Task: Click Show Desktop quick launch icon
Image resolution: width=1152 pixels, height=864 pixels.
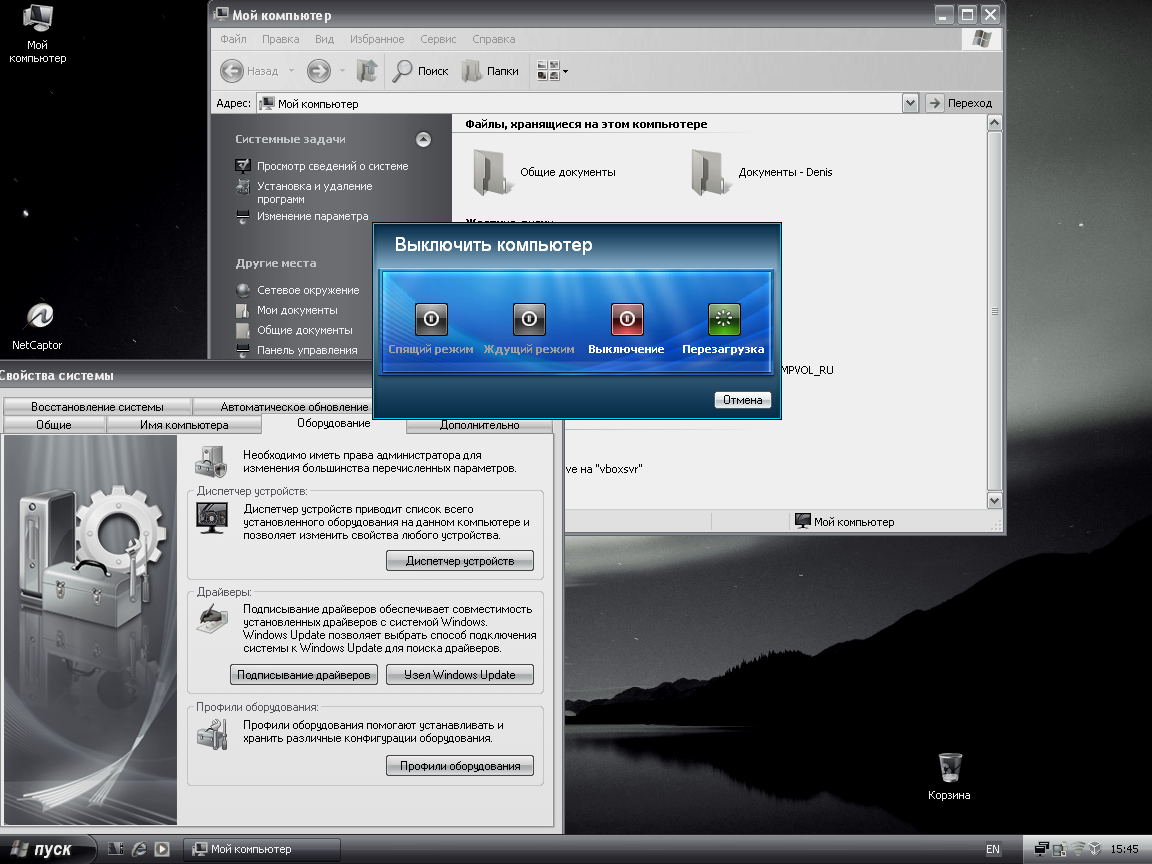Action: 116,849
